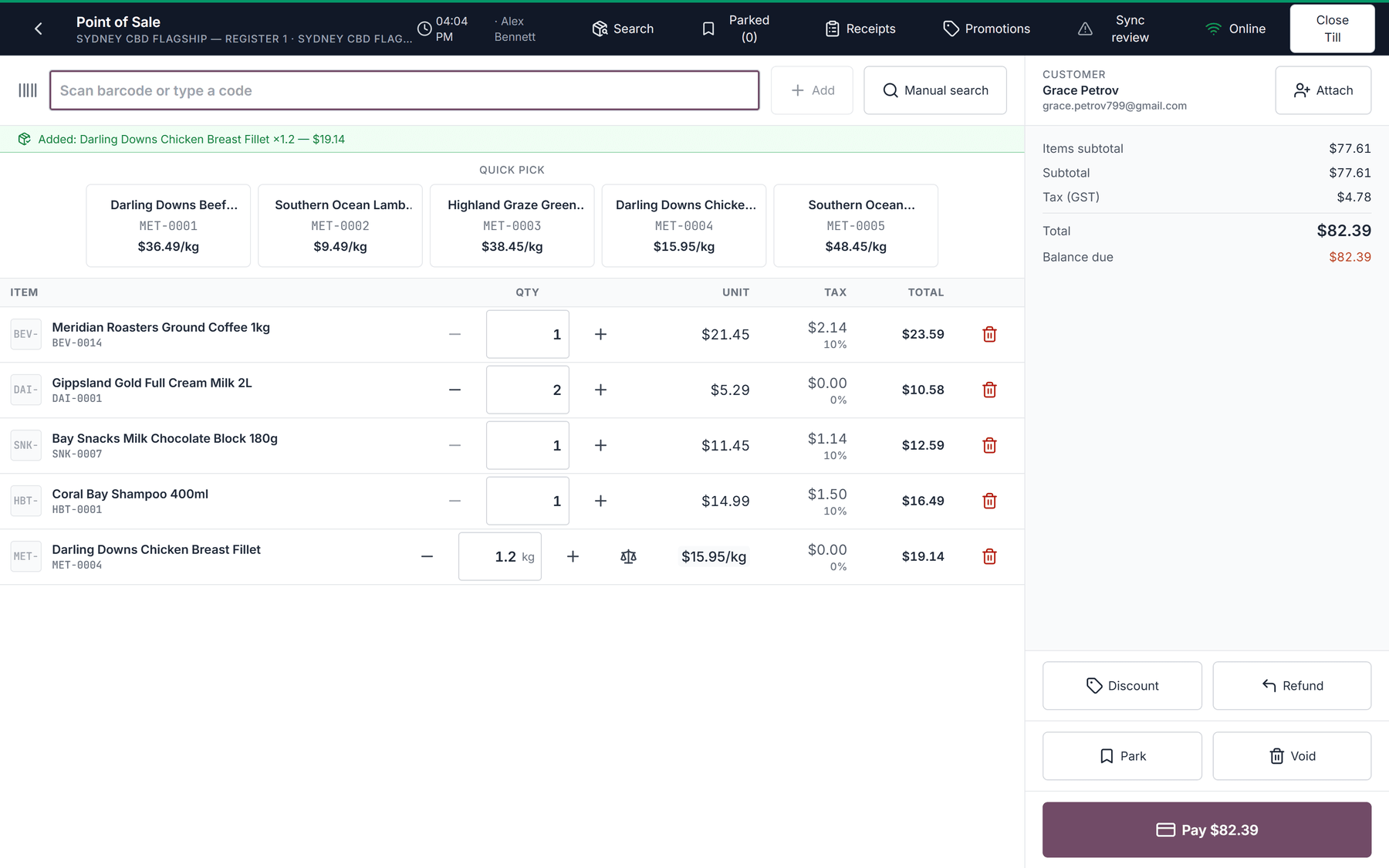Delete Meridian Roasters Ground Coffee line
This screenshot has height=868, width=1389.
(989, 334)
